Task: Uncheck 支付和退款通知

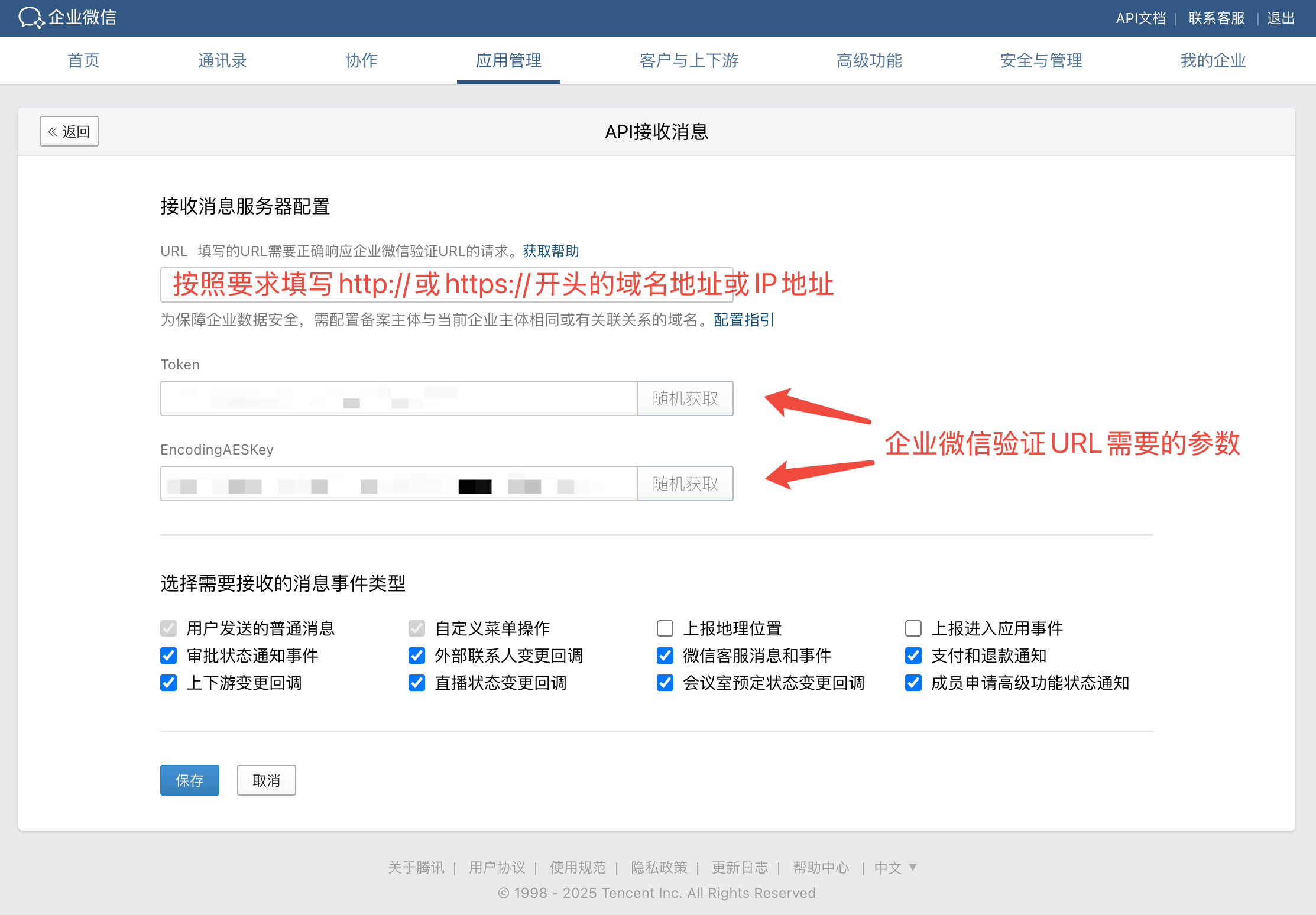Action: (x=913, y=656)
